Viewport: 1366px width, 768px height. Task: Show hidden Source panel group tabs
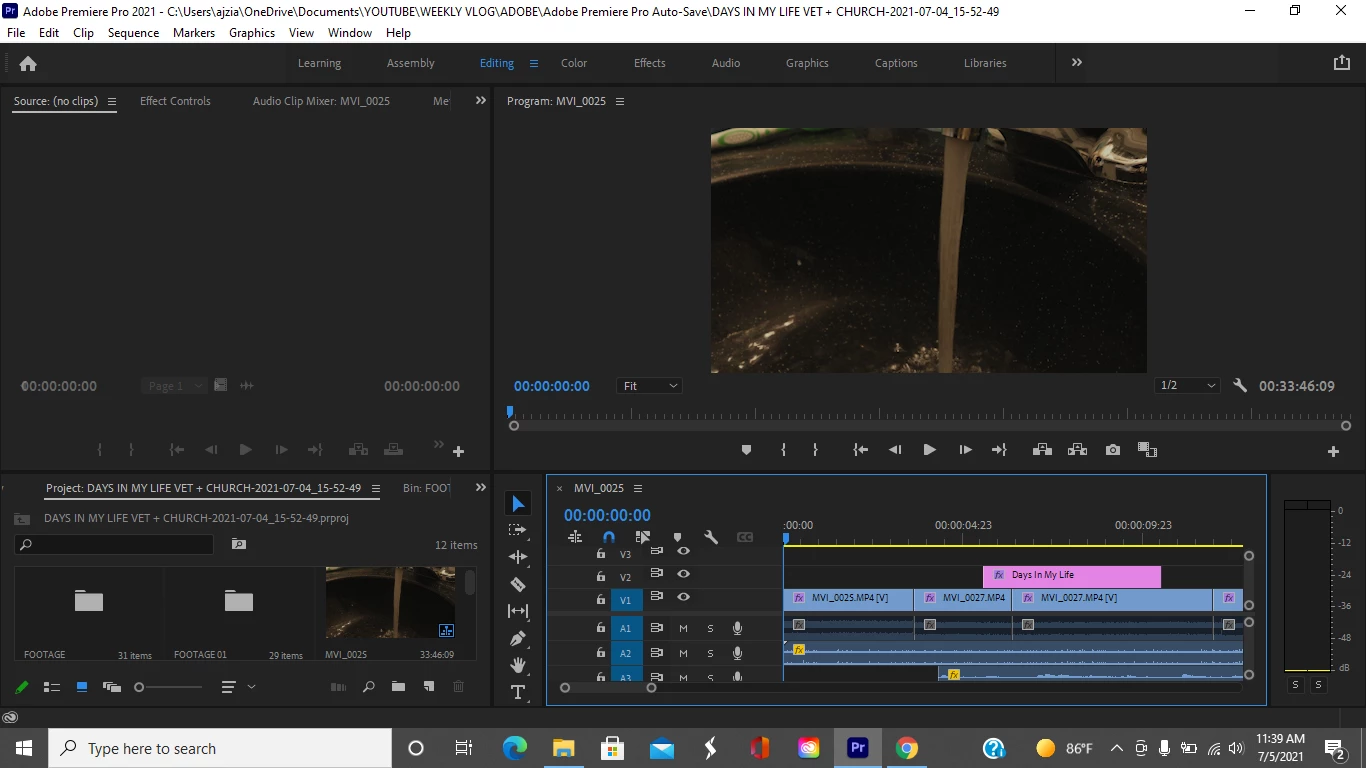coord(481,100)
